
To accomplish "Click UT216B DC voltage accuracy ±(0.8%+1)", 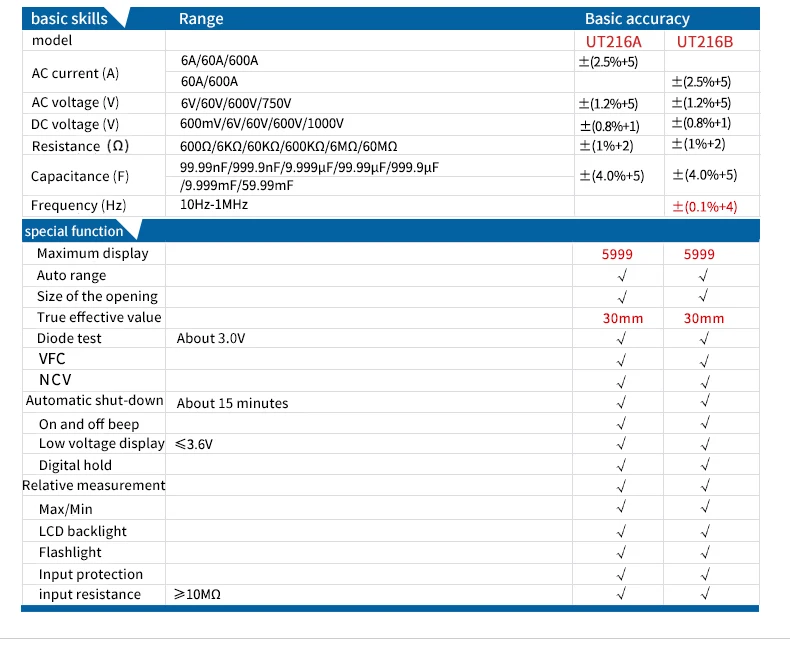I will point(701,123).
